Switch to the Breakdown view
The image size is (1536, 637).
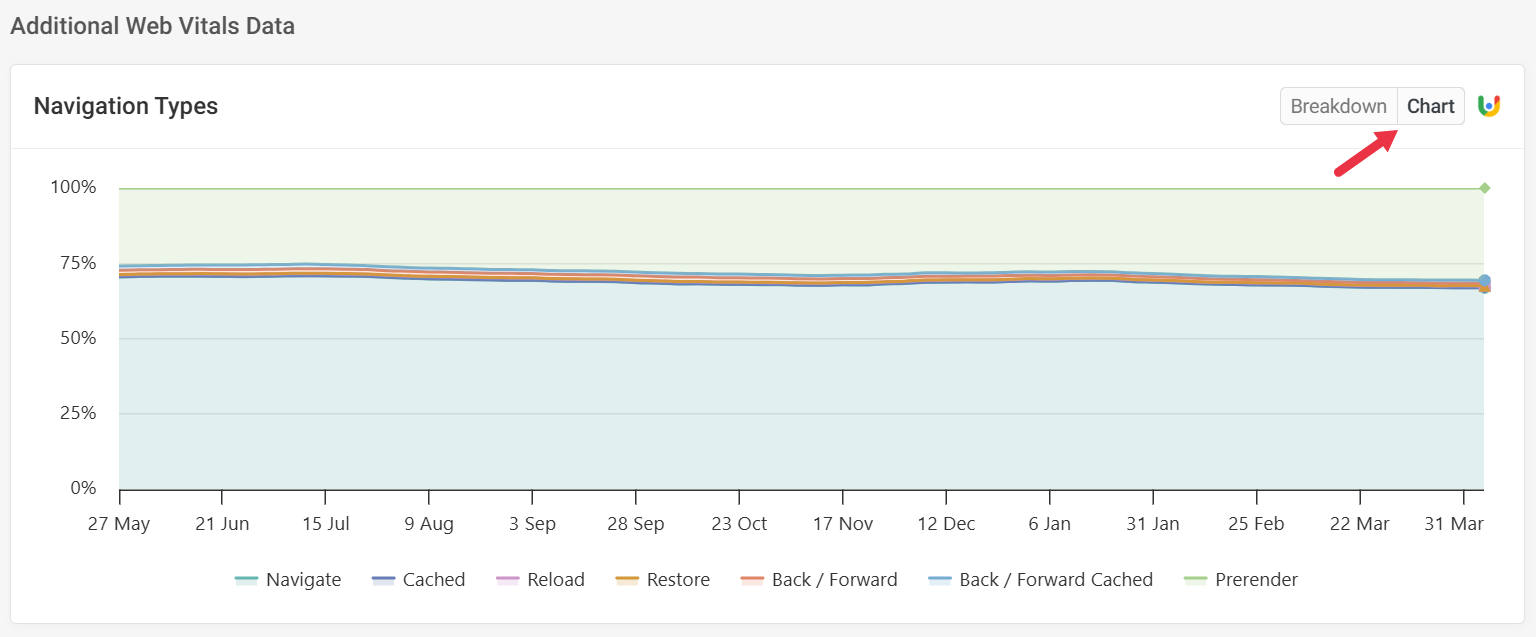1338,106
